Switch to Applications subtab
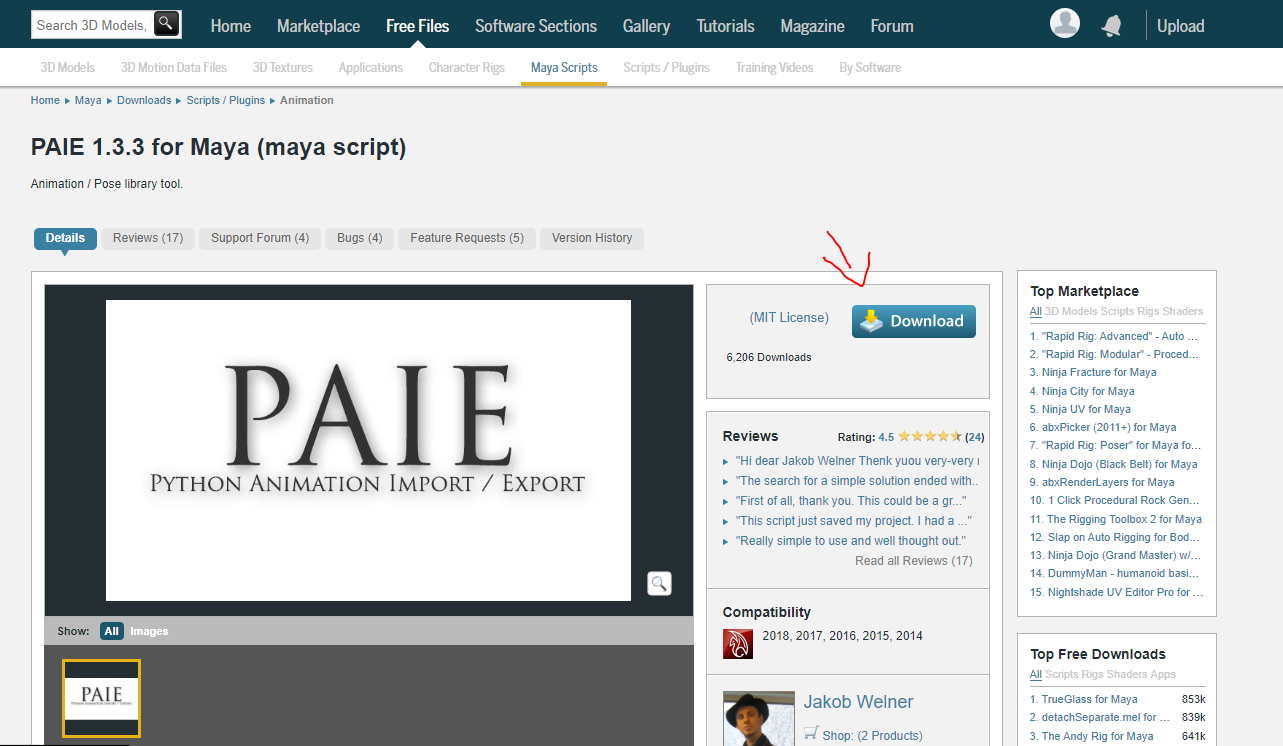This screenshot has width=1283, height=746. (371, 67)
